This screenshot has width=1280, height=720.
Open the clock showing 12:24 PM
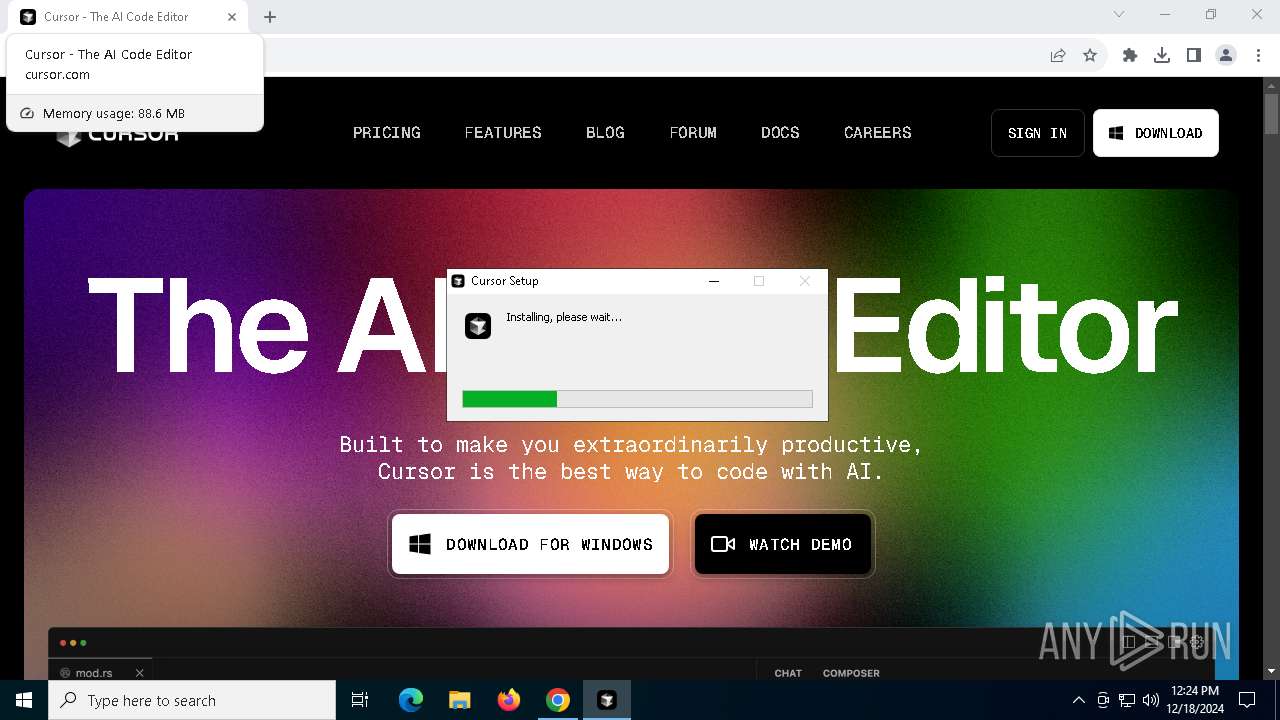point(1195,700)
